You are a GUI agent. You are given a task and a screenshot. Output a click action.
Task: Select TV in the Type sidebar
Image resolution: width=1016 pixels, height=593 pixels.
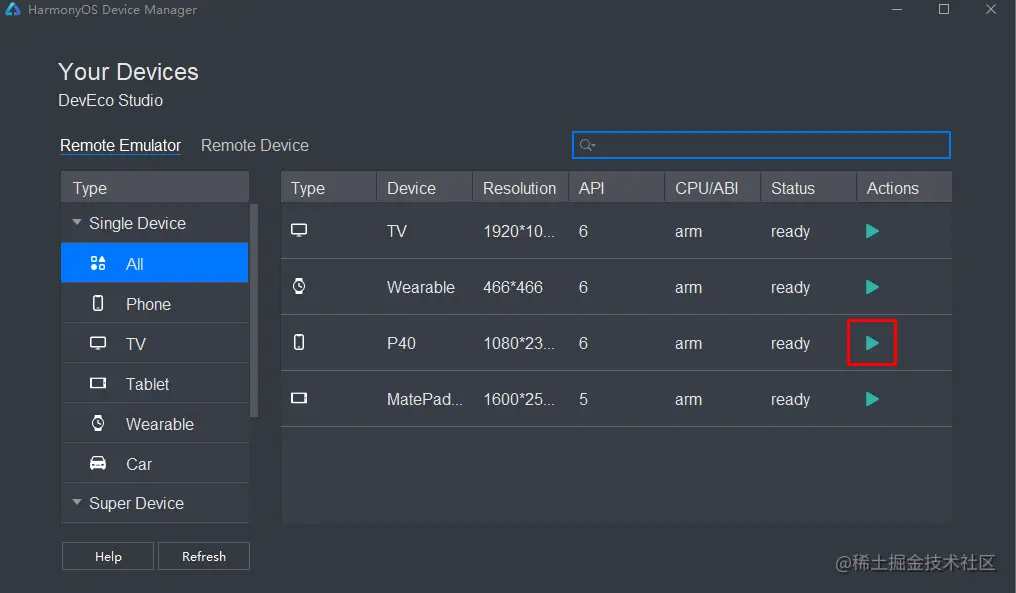pos(136,344)
